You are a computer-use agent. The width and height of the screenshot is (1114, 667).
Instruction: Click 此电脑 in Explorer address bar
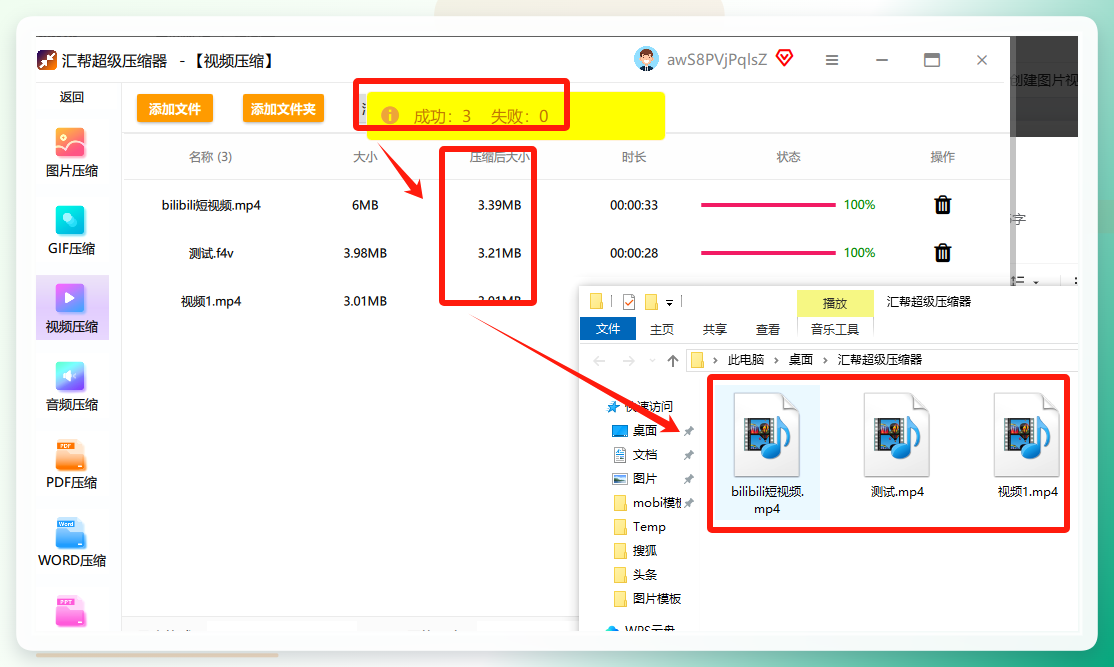click(745, 360)
